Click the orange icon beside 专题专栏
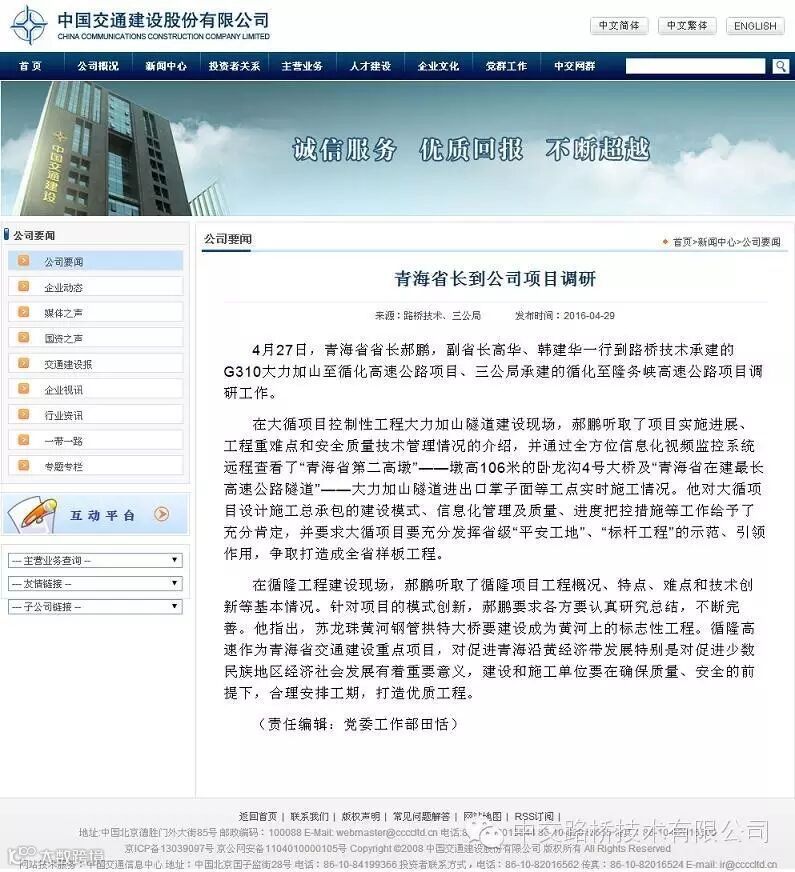Image resolution: width=795 pixels, height=872 pixels. [24, 465]
